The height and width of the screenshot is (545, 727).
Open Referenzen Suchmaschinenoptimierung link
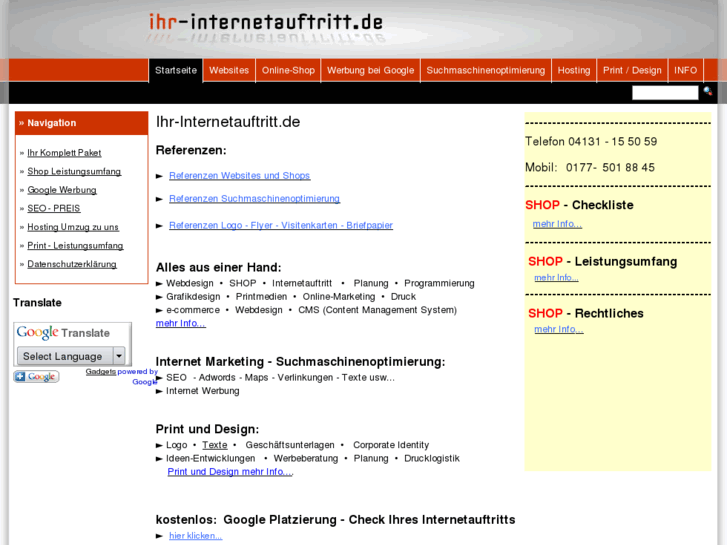point(255,199)
